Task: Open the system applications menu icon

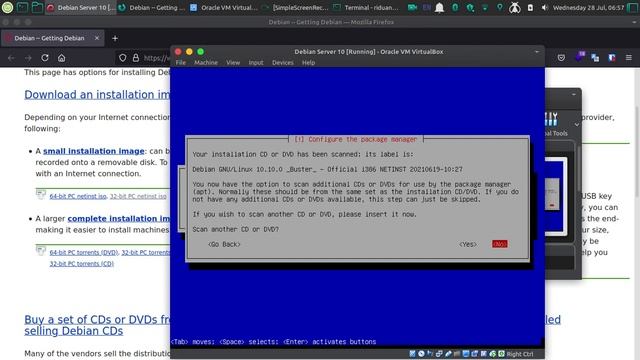Action: [x=7, y=7]
